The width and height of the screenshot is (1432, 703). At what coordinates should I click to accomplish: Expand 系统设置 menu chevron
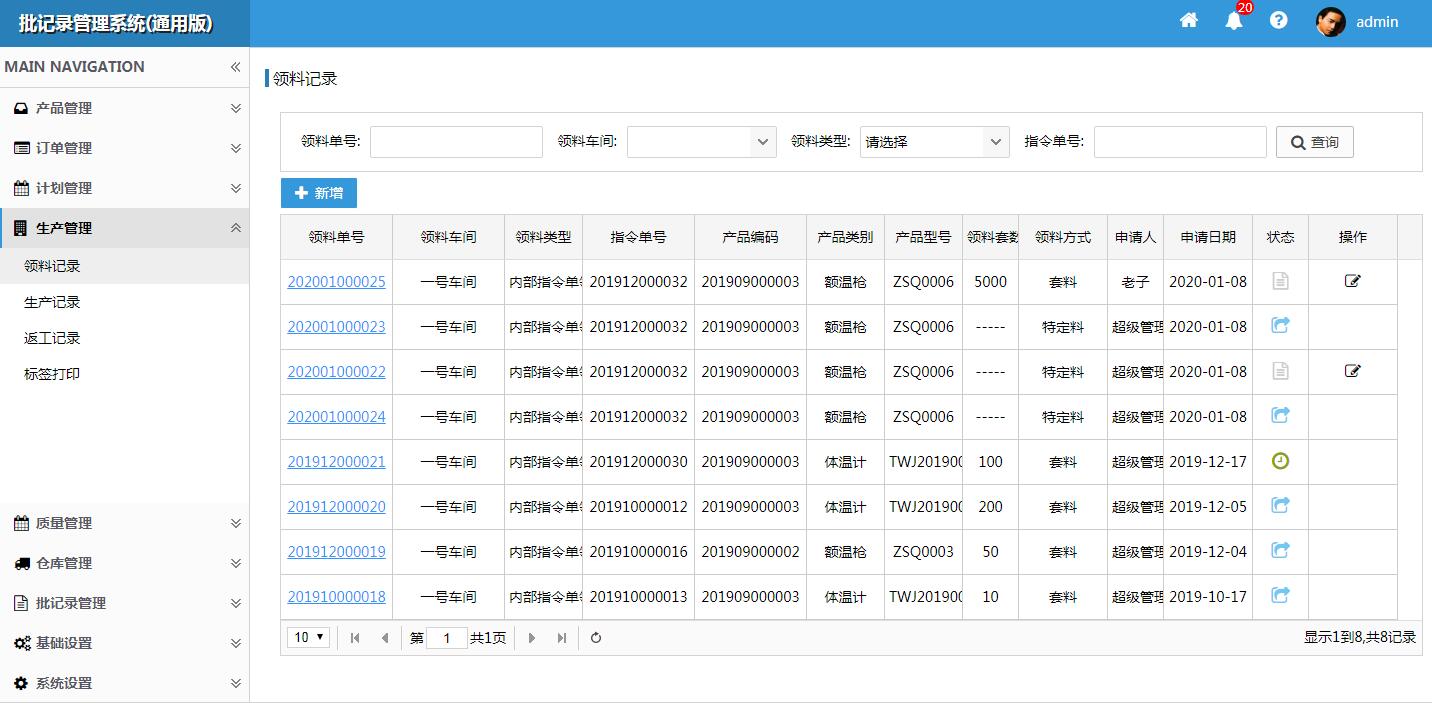click(236, 683)
